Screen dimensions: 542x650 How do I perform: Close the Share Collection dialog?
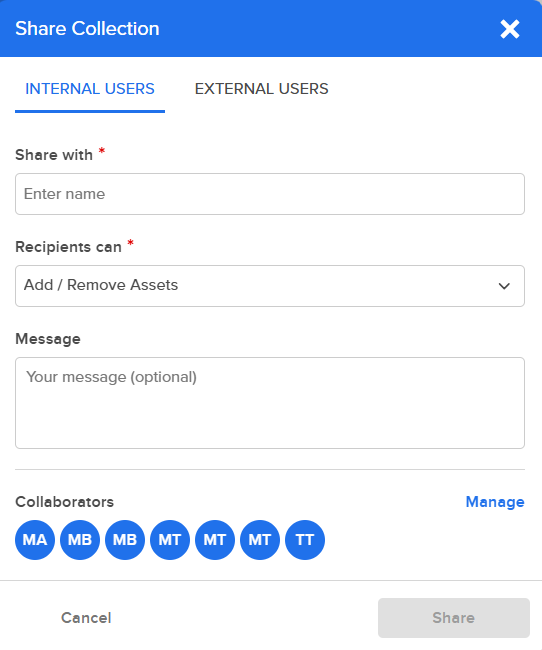click(510, 29)
